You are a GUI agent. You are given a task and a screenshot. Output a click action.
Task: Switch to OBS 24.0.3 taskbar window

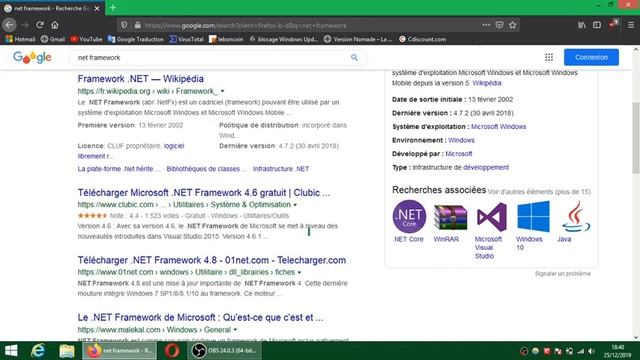(224, 351)
